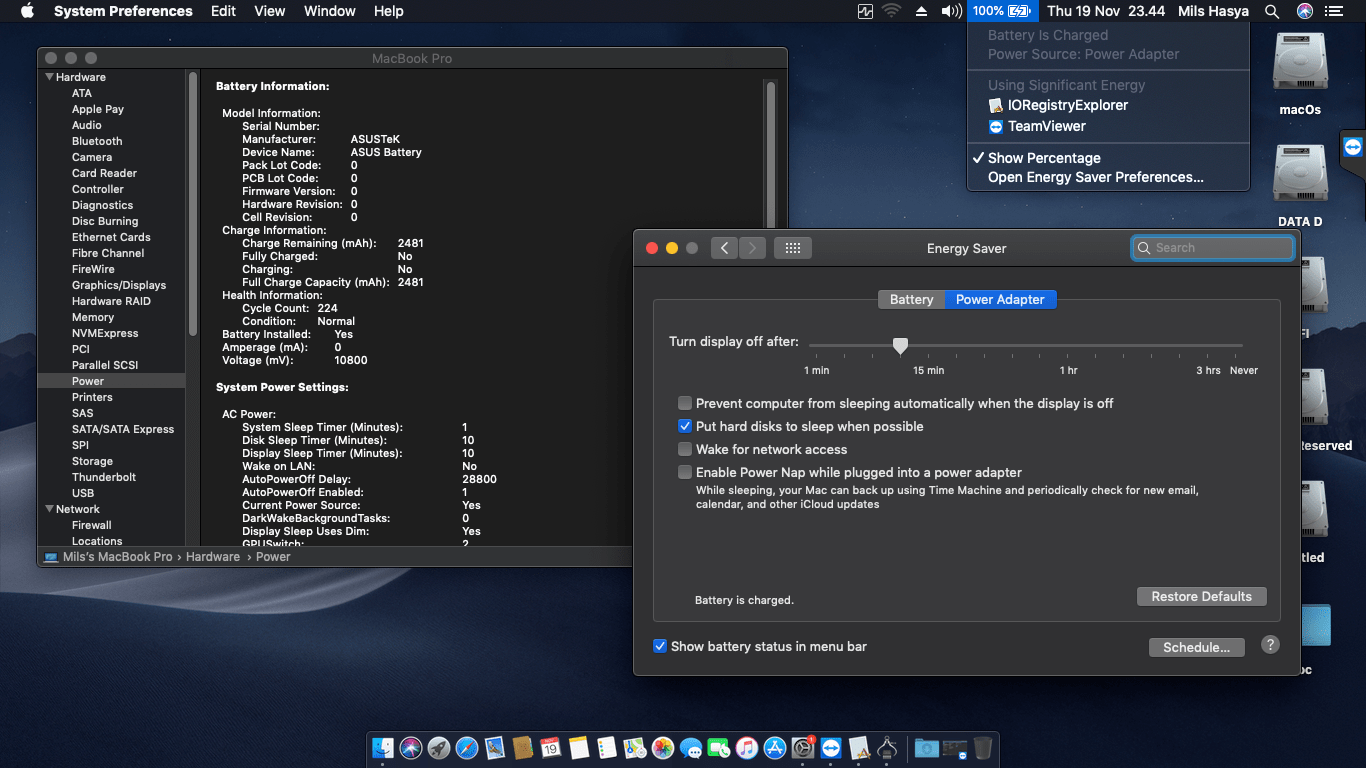The width and height of the screenshot is (1366, 768).
Task: Open System Information calipers icon in dock
Action: coord(887,747)
